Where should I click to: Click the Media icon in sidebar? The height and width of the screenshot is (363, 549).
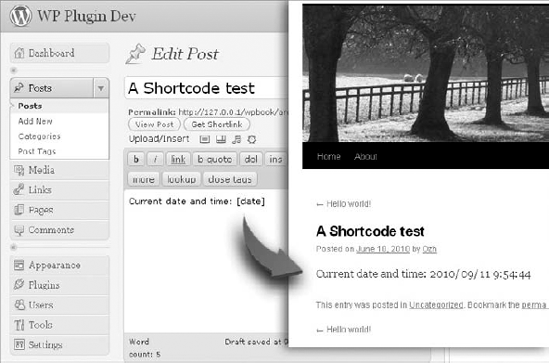coord(19,170)
